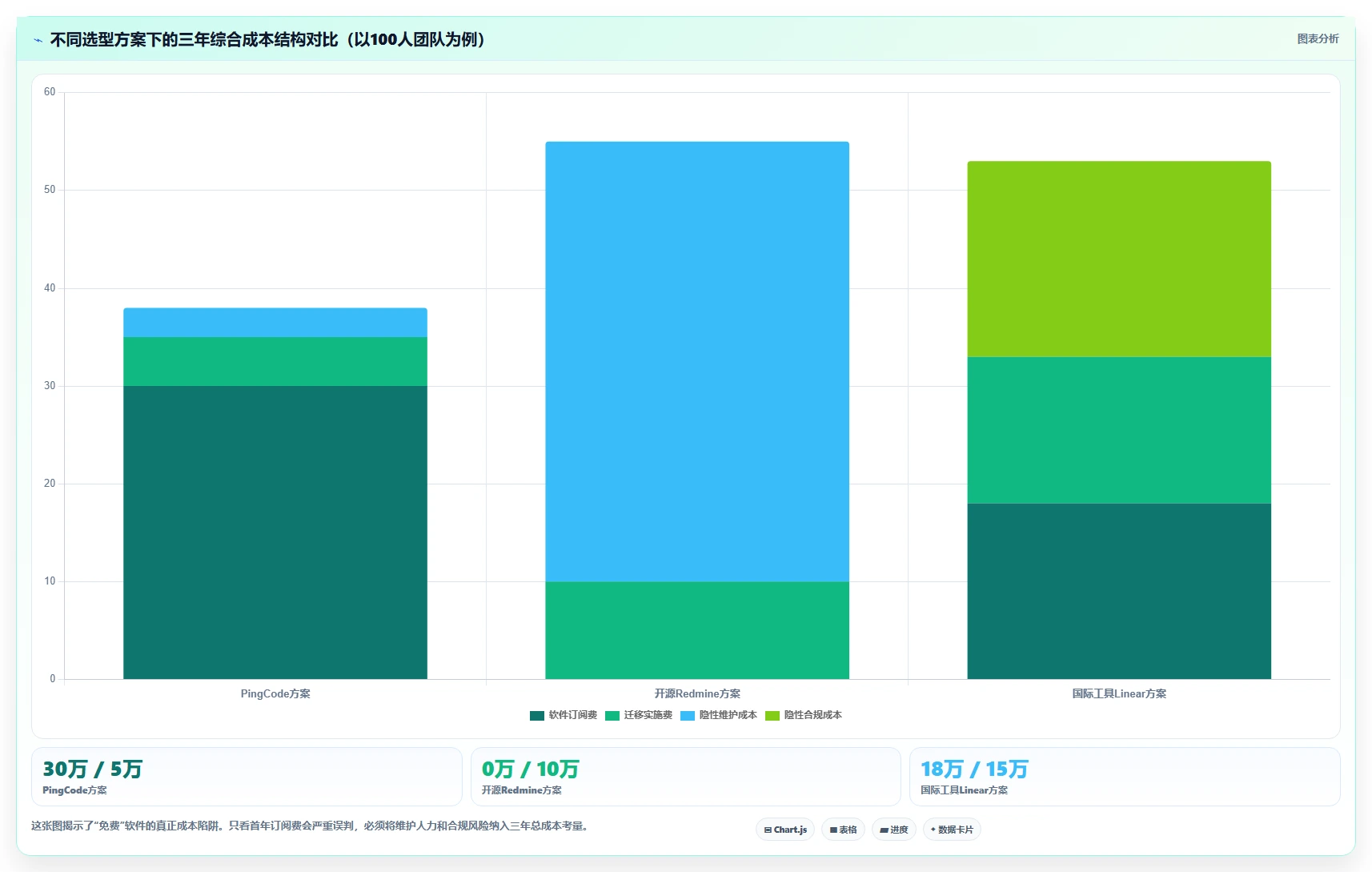Screen dimensions: 1372x872
Task: Select the dark teal 软件订阅费 segment of the Linear bar
Action: (1119, 591)
